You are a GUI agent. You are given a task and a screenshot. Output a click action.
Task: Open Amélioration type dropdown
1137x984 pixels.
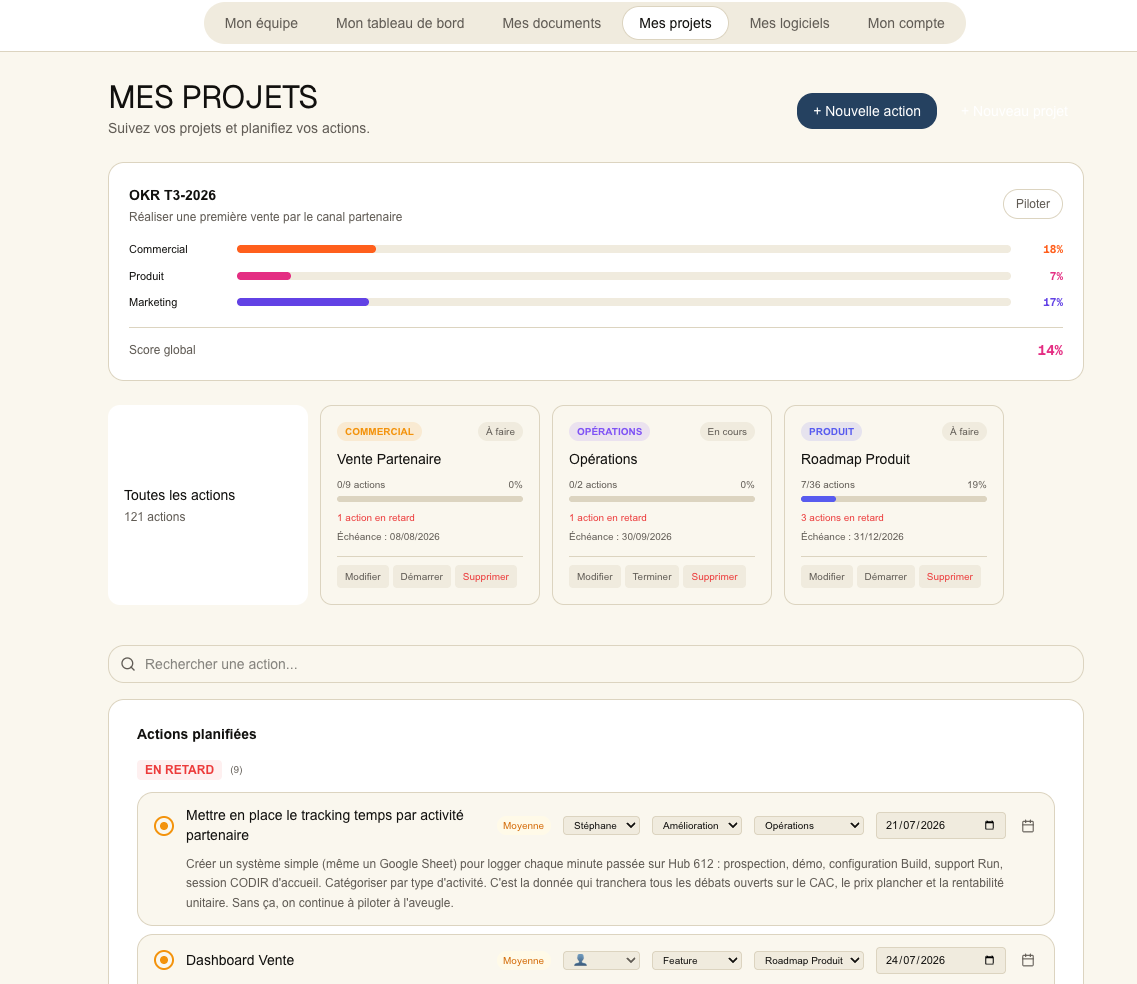coord(697,825)
